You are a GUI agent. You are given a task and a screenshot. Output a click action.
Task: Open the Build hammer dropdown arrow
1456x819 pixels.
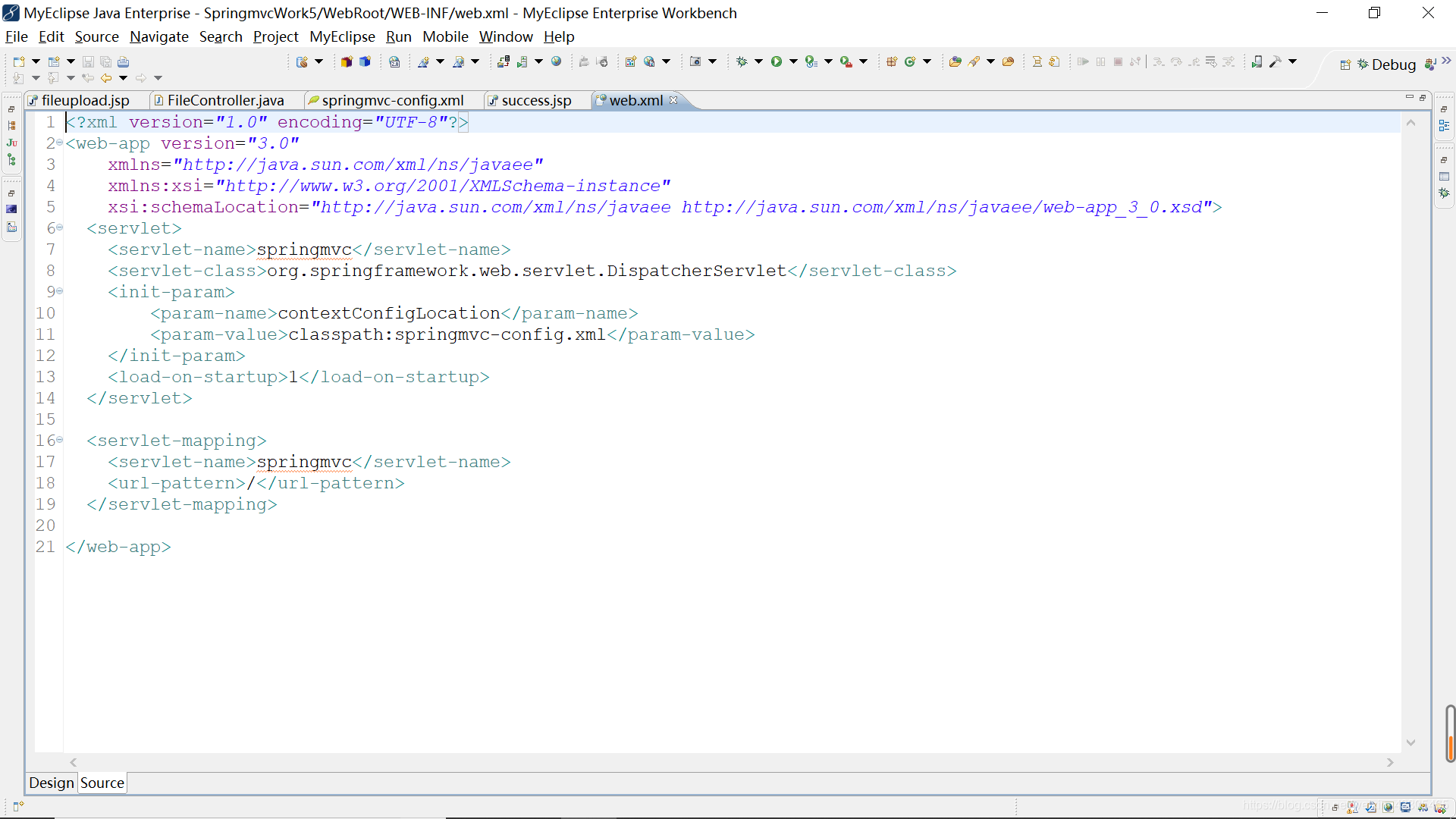coord(1293,61)
